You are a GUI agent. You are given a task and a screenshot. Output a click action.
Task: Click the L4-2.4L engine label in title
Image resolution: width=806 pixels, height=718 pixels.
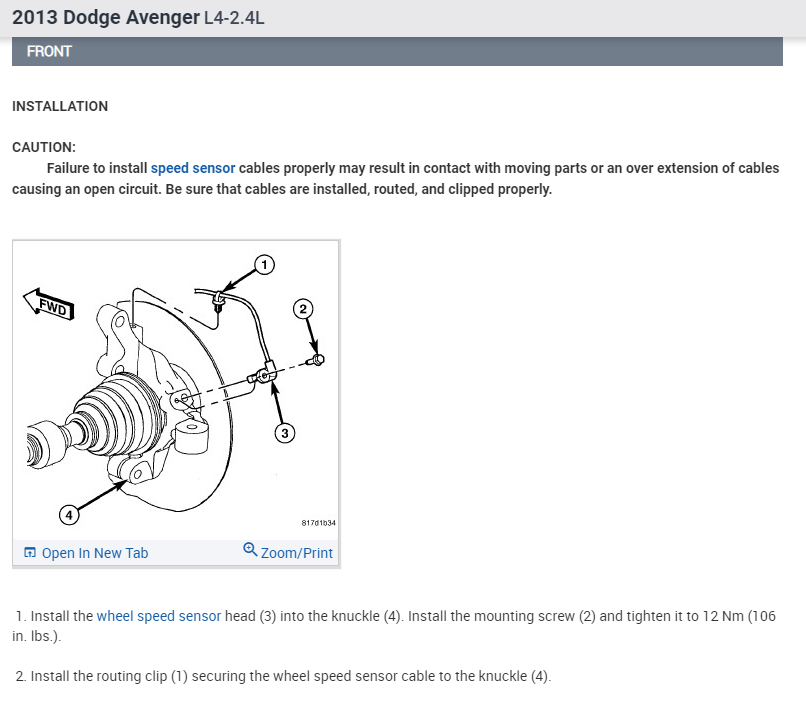pyautogui.click(x=234, y=18)
